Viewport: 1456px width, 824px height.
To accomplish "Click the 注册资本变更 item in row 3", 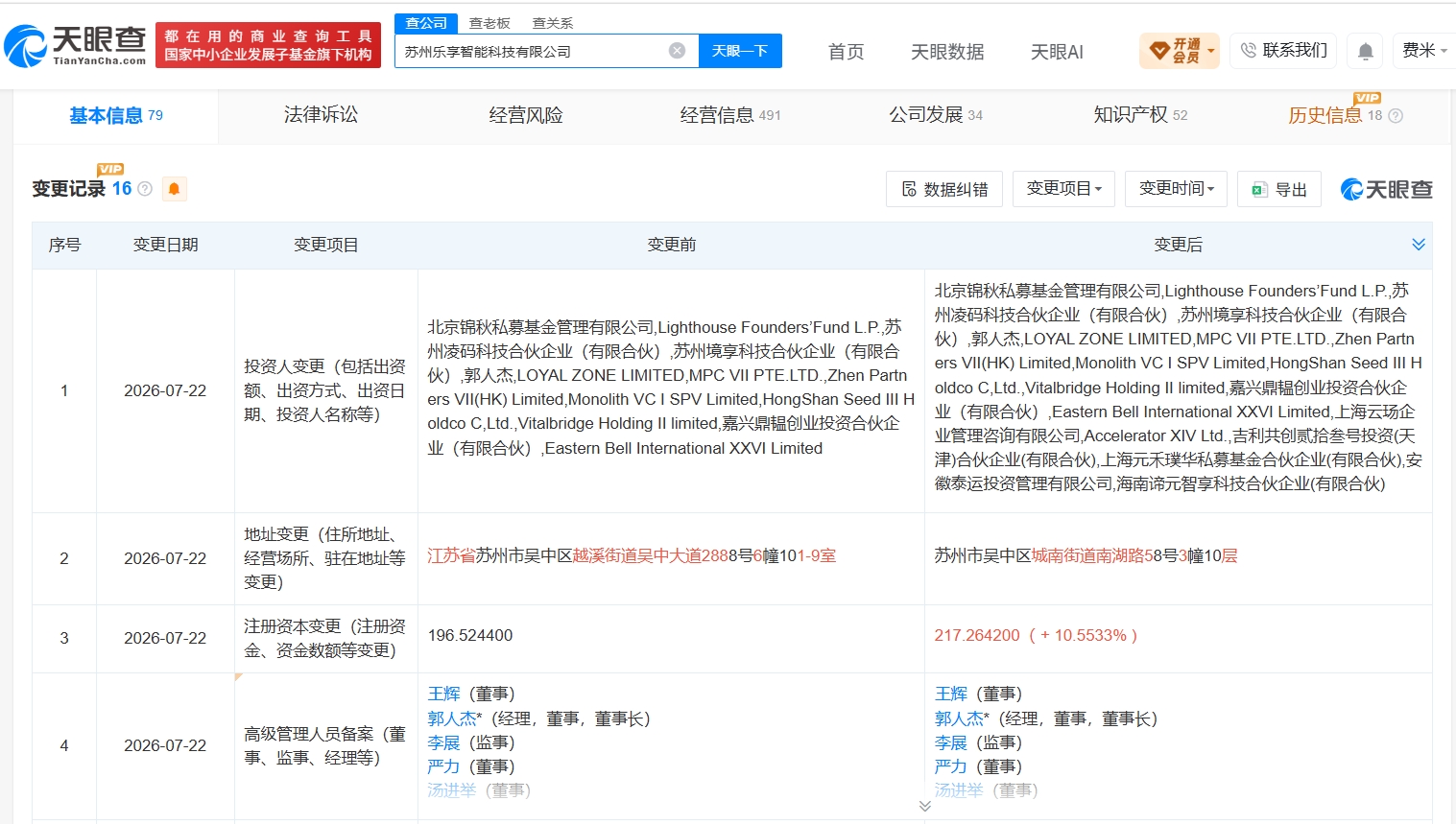I will [325, 638].
